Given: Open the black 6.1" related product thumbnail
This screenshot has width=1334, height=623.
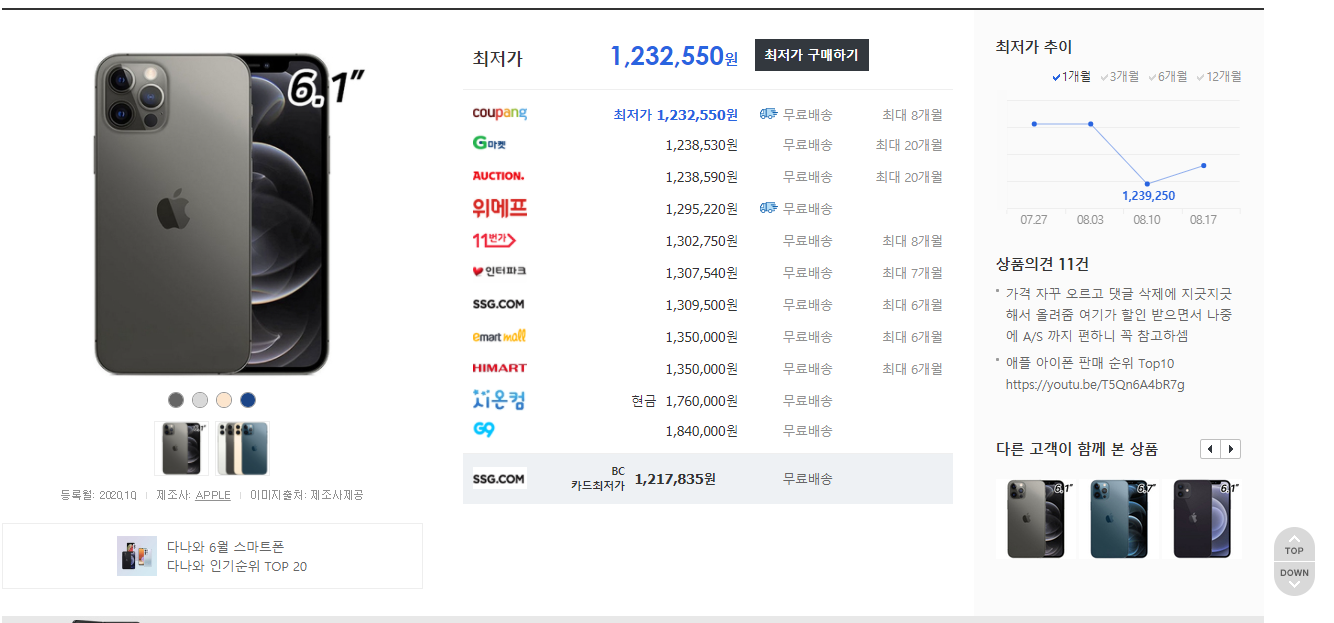Looking at the screenshot, I should point(1203,519).
